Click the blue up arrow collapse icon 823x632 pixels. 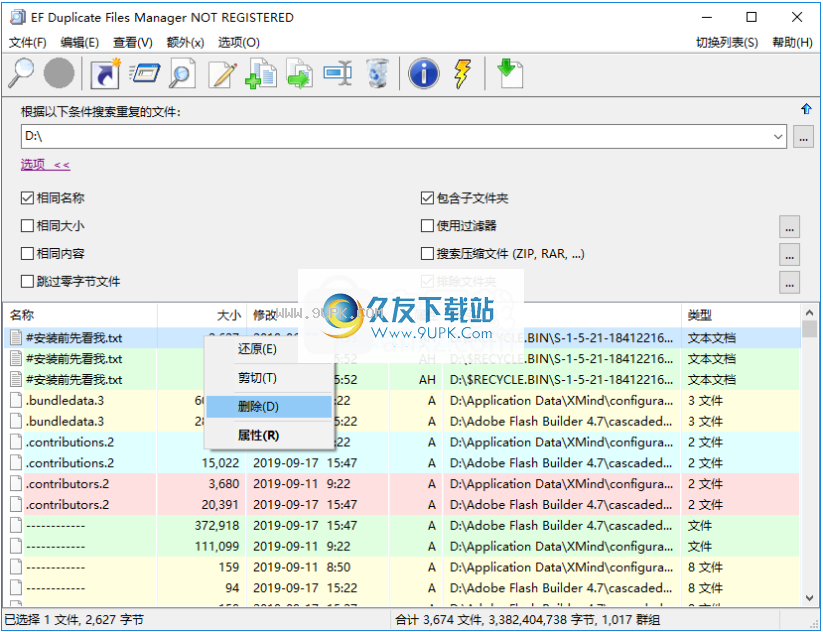click(x=806, y=109)
